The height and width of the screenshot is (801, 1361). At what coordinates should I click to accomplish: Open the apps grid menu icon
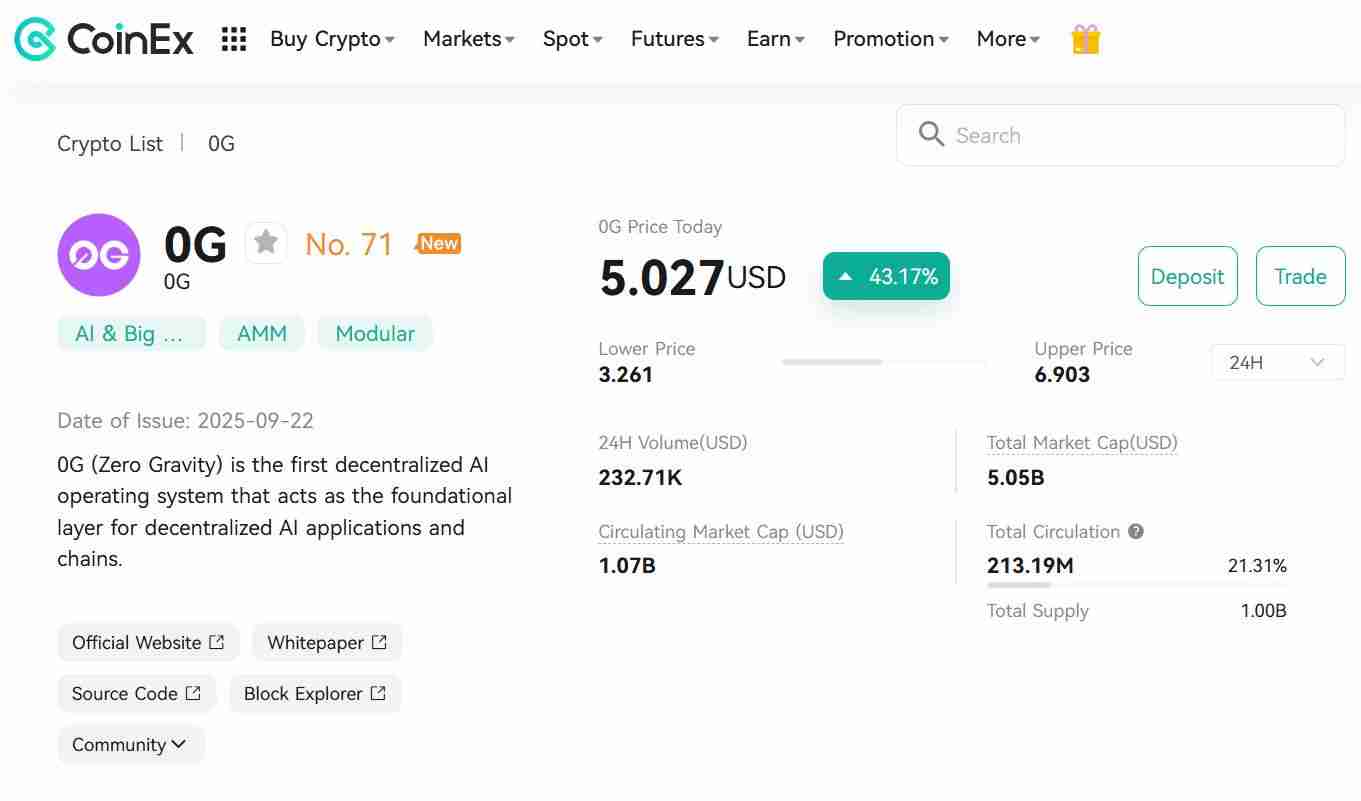click(x=233, y=39)
